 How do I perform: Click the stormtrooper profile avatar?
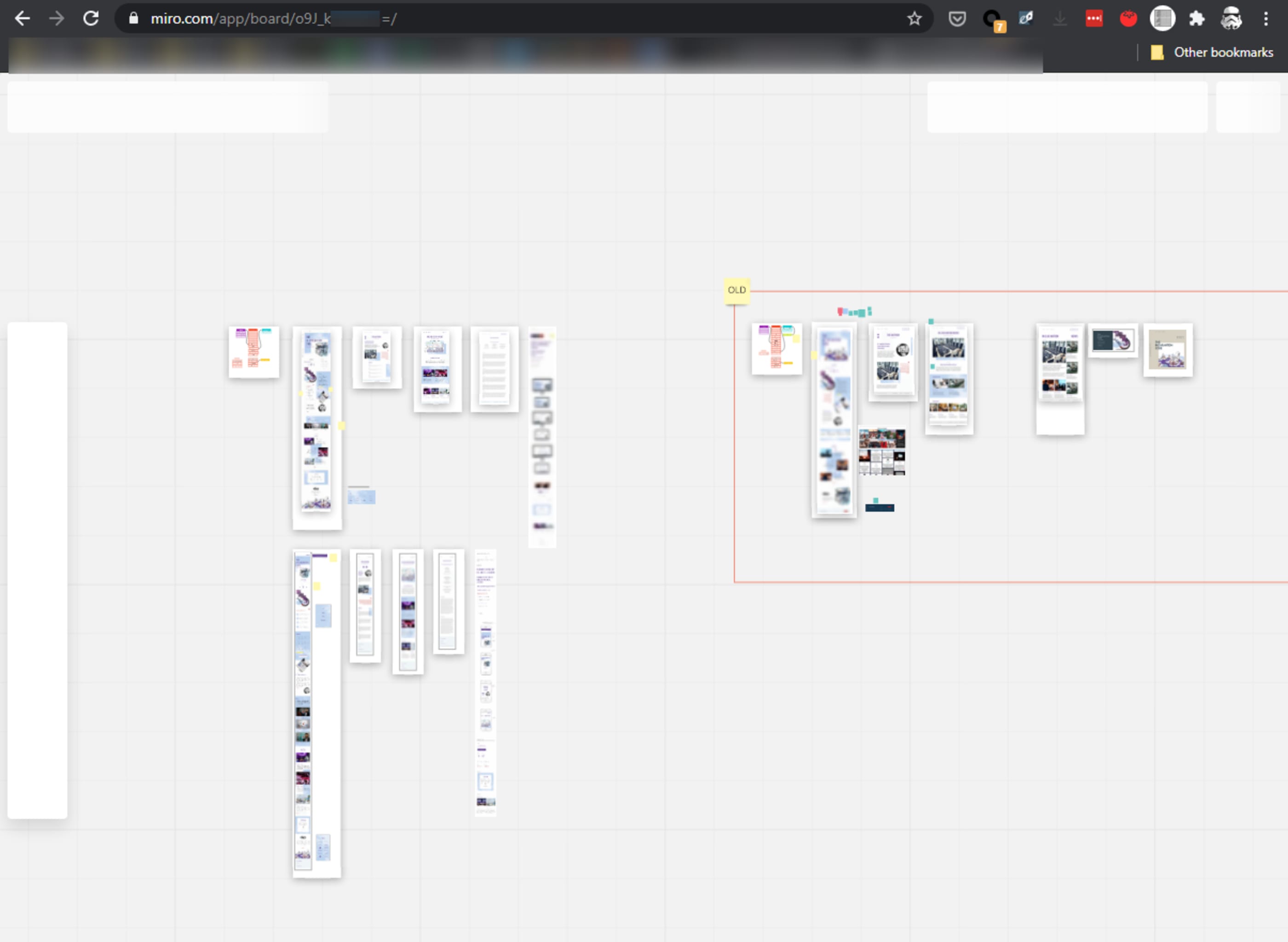click(1231, 19)
